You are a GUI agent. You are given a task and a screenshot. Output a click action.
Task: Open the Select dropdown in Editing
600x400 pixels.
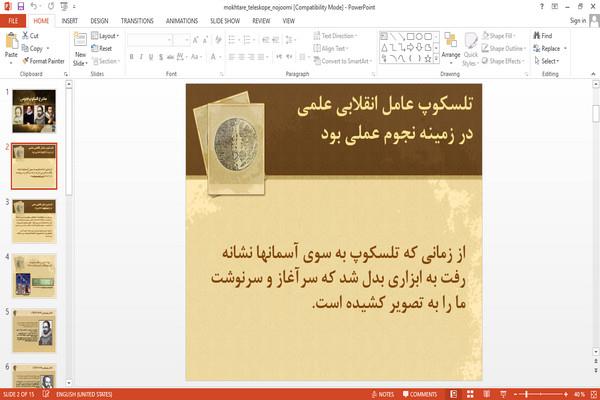pos(546,61)
